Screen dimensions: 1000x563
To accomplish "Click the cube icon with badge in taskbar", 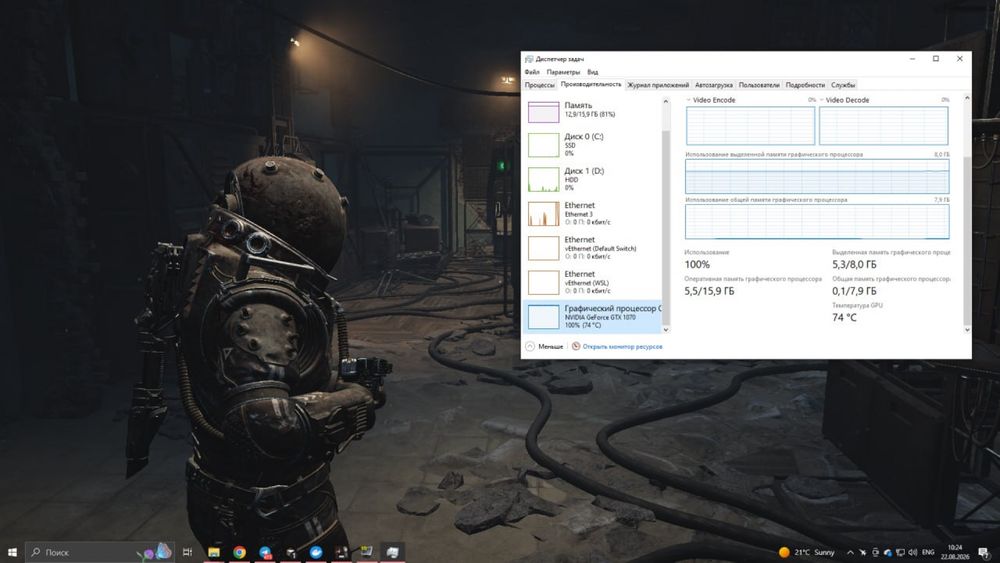I will point(291,552).
